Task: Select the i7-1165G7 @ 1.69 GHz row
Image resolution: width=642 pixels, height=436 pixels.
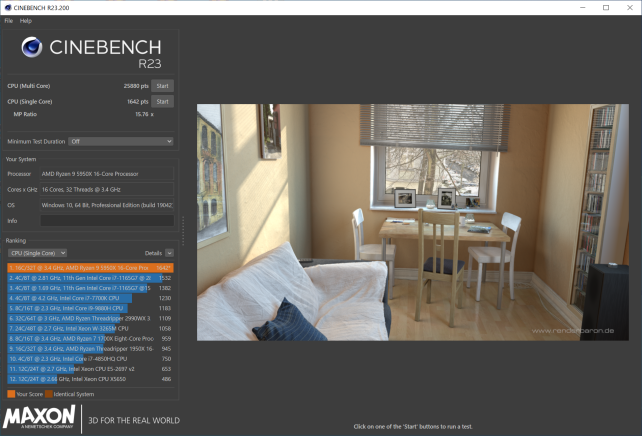Action: point(90,288)
